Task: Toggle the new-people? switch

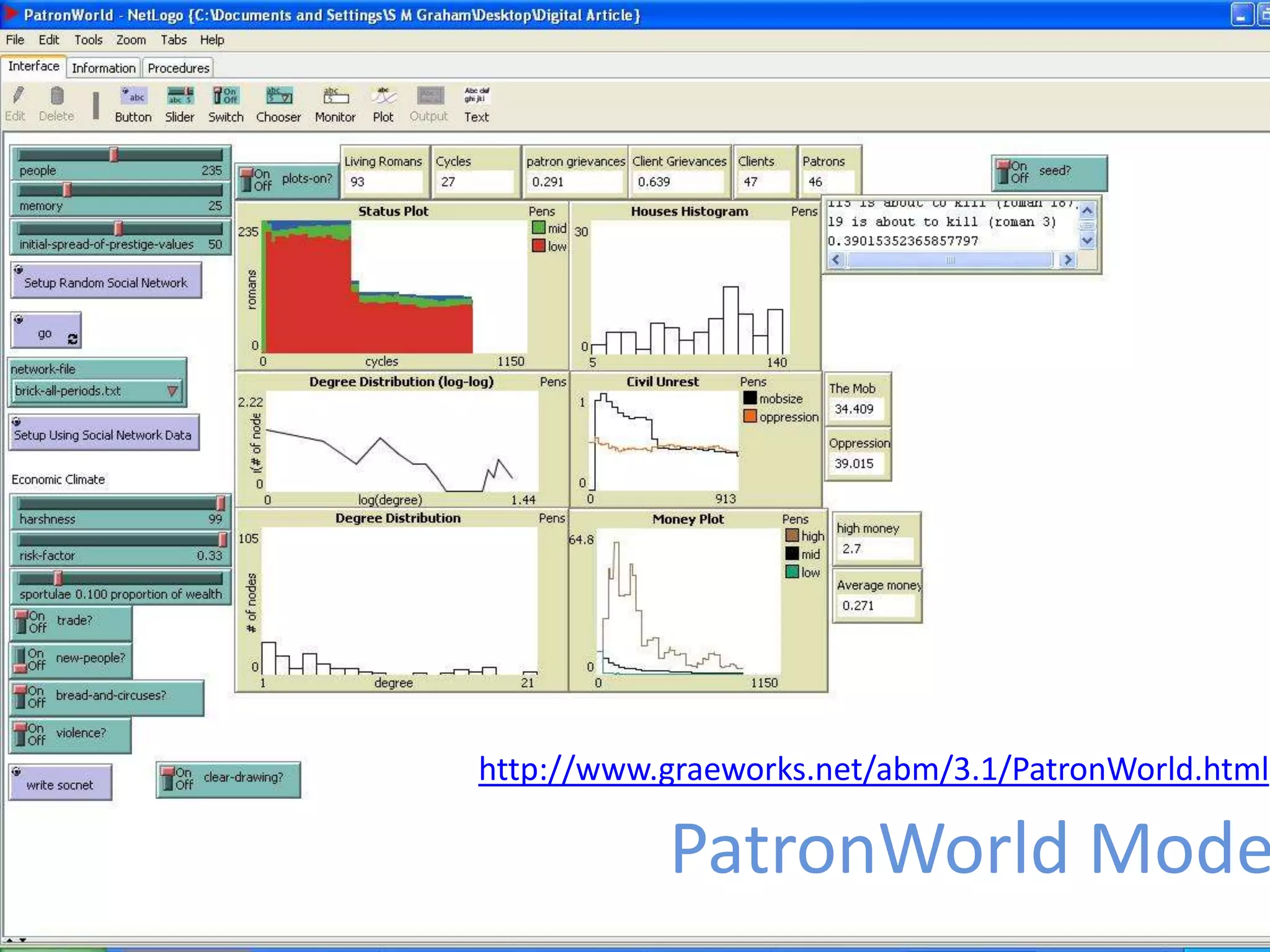Action: point(71,660)
